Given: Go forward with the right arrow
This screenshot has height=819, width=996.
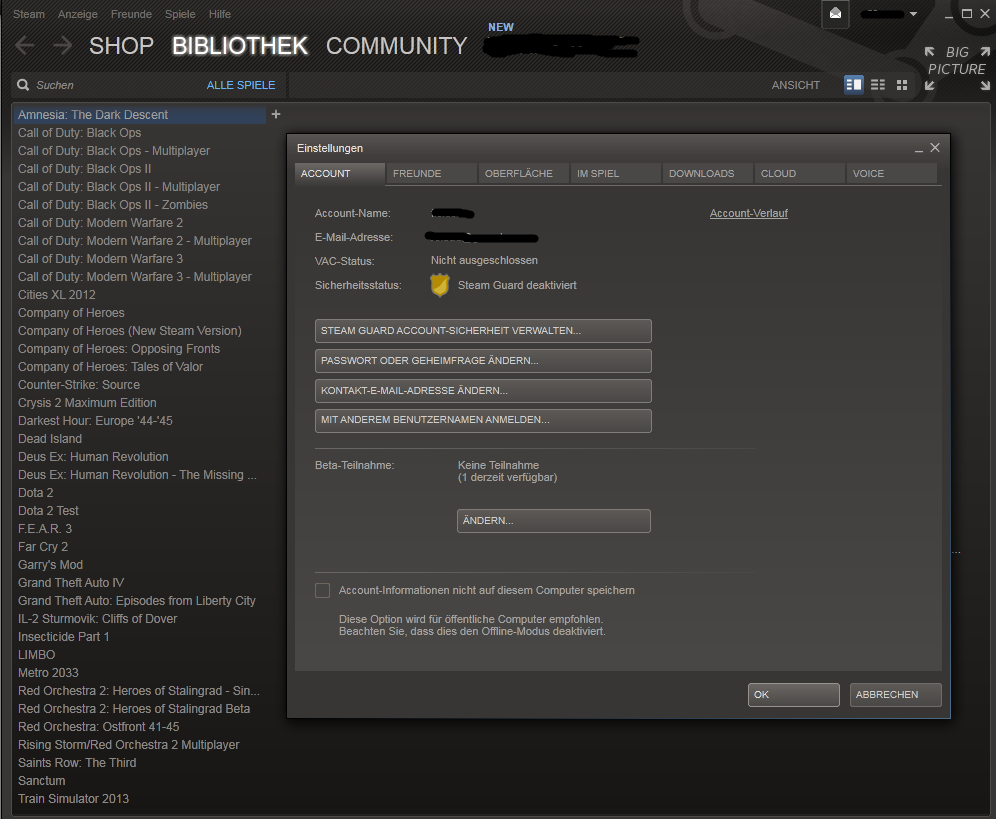Looking at the screenshot, I should pyautogui.click(x=62, y=46).
